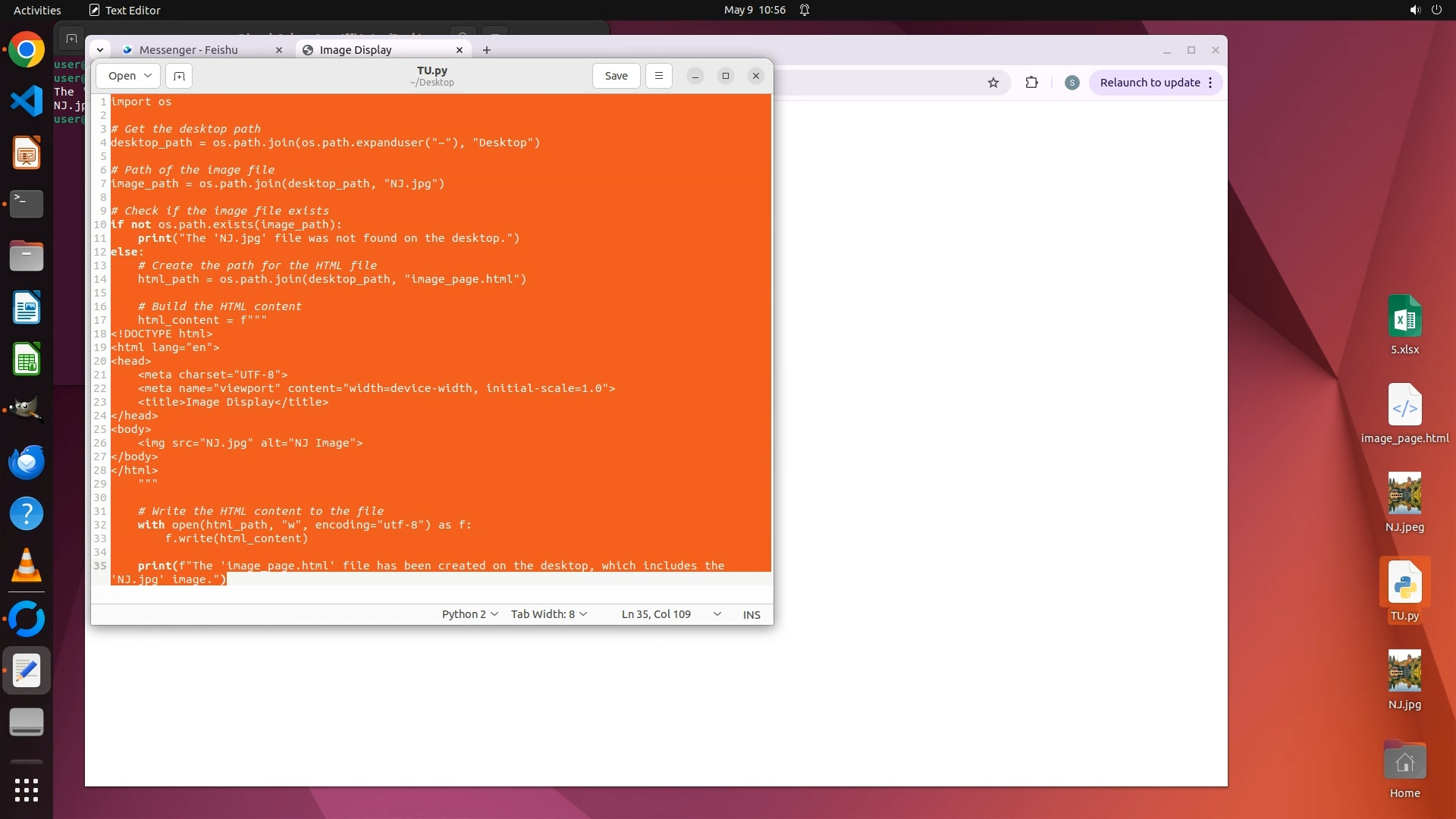Toggle the INS insert mode indicator
The image size is (1456, 819).
tap(751, 615)
